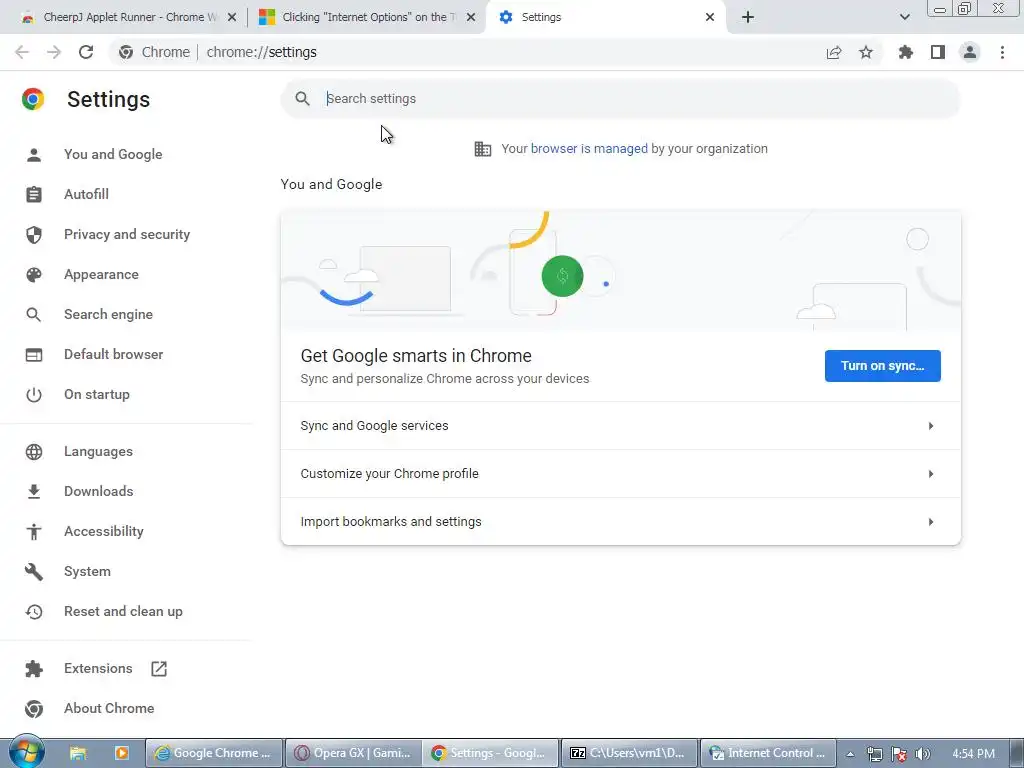
Task: Click the System wrench icon
Action: tap(34, 571)
